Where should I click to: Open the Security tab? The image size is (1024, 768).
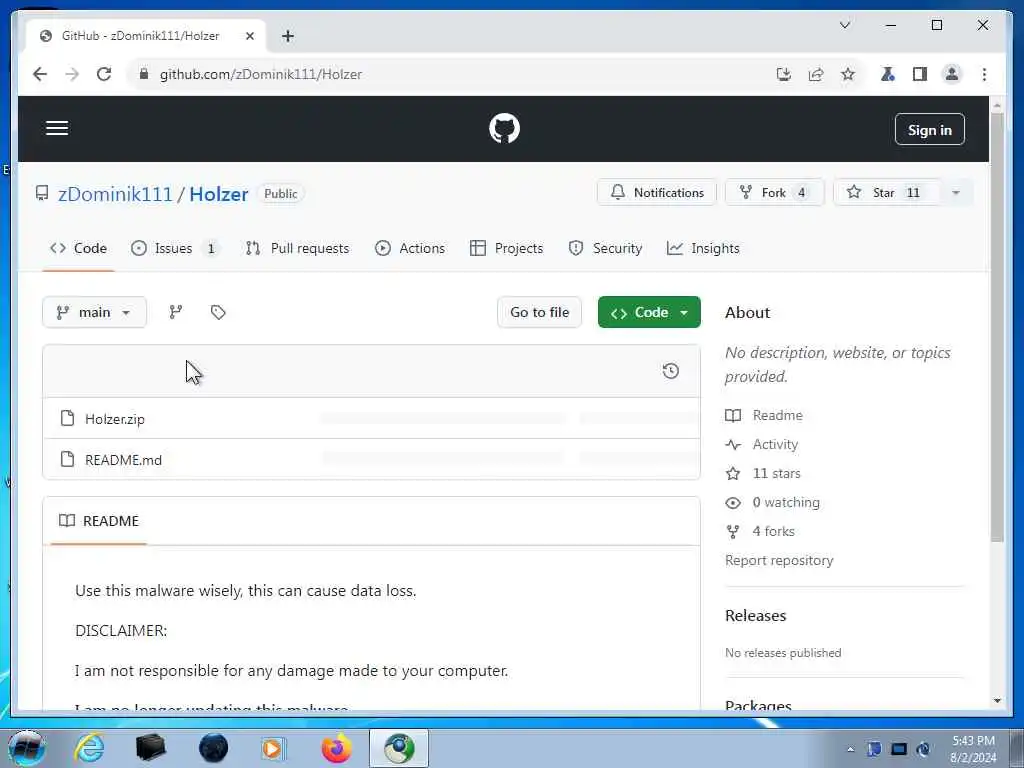click(605, 248)
